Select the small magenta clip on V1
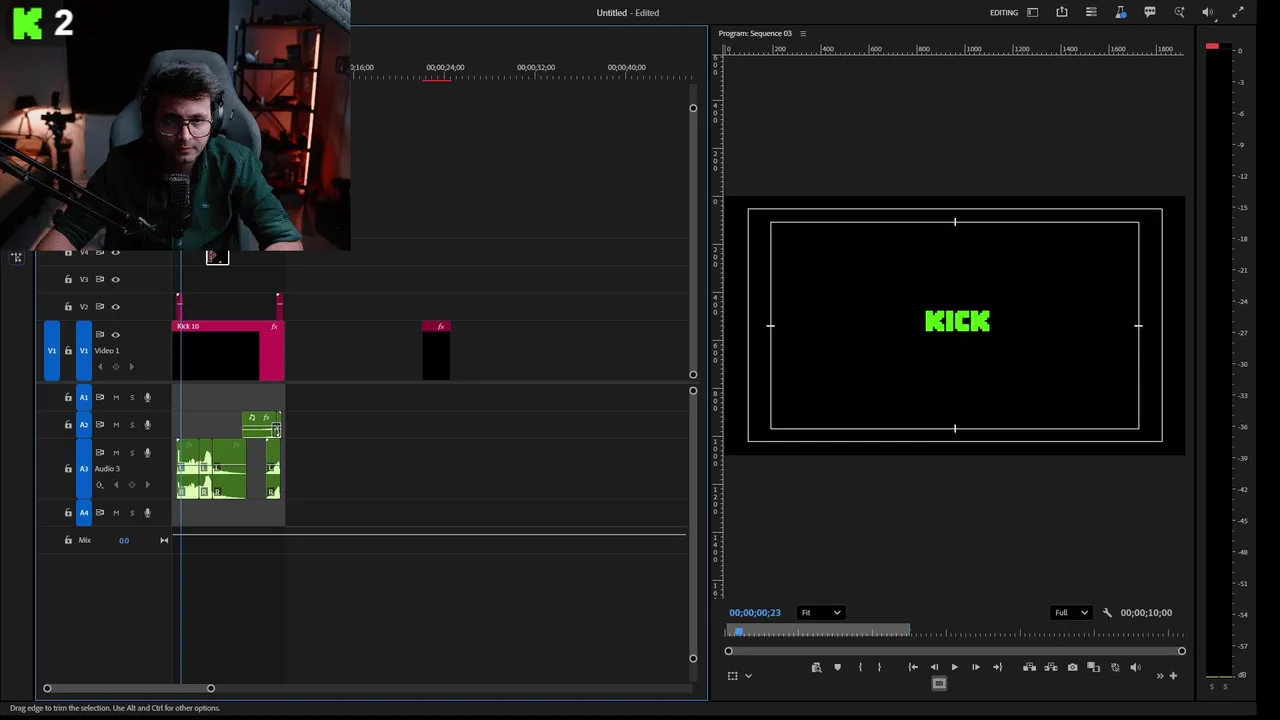This screenshot has height=720, width=1280. point(436,350)
